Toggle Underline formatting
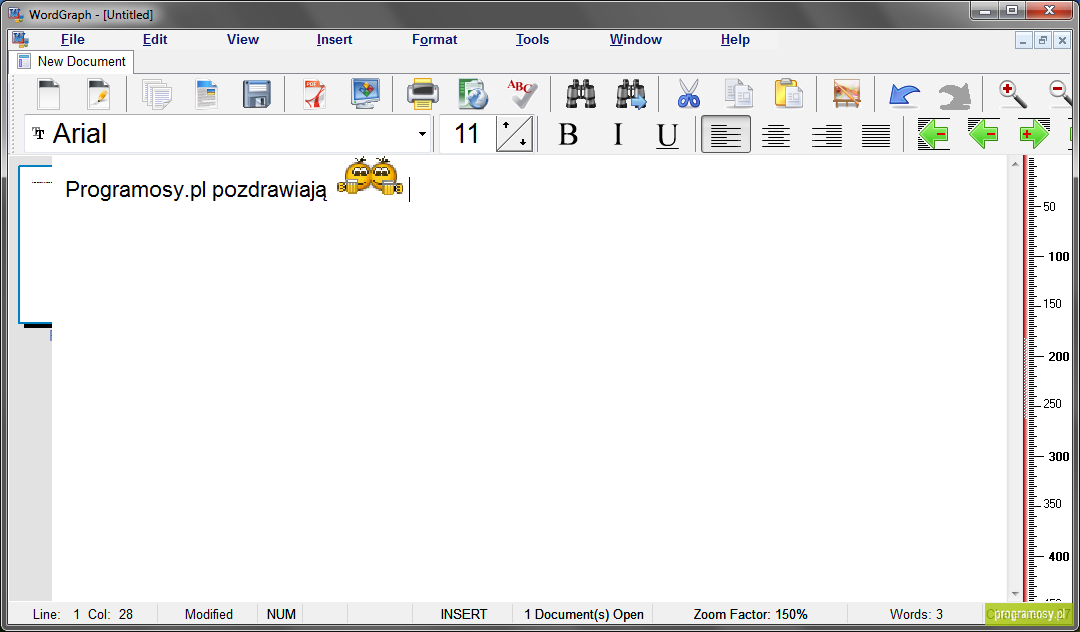 tap(667, 134)
